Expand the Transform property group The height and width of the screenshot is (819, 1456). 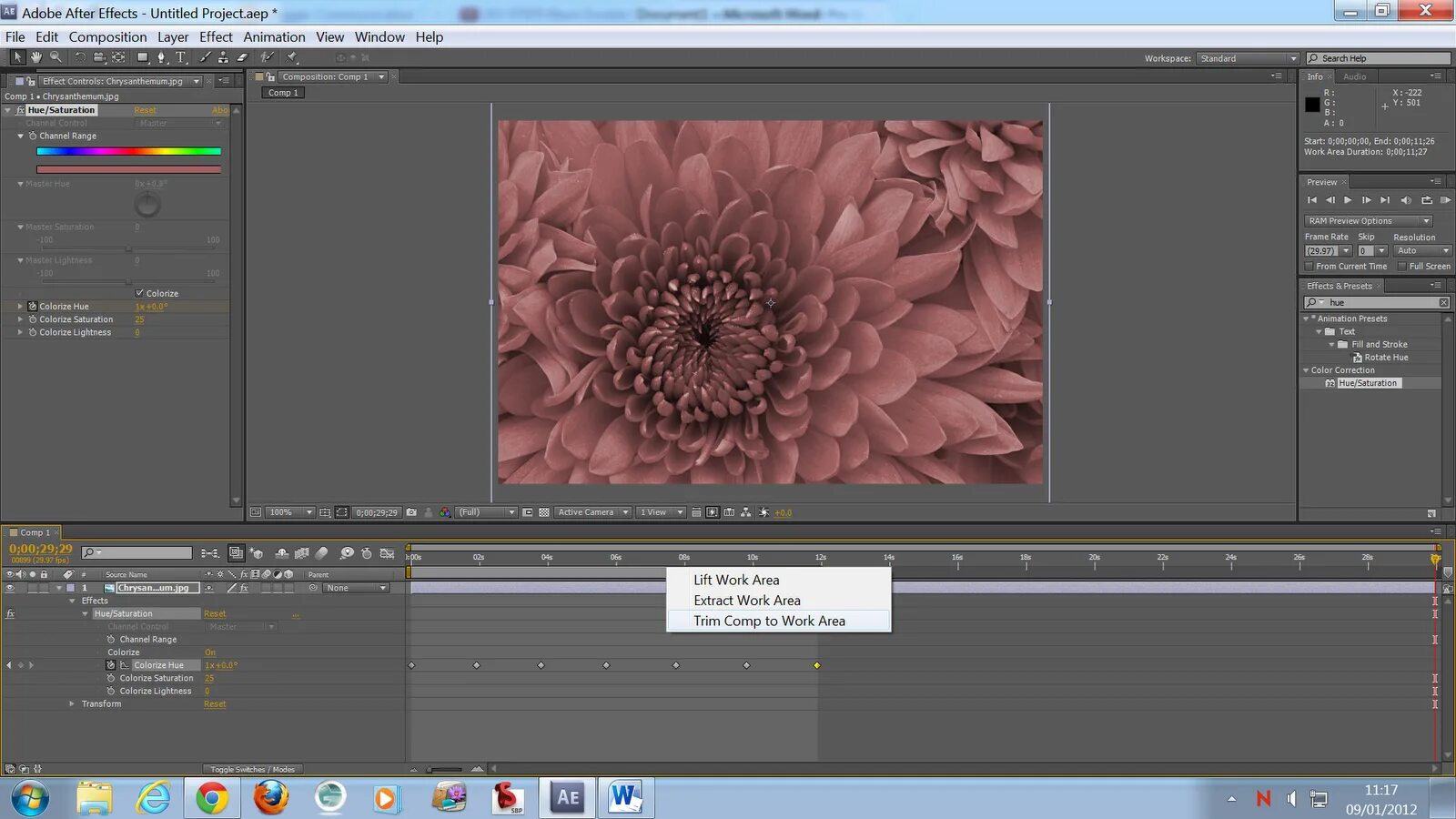(72, 703)
